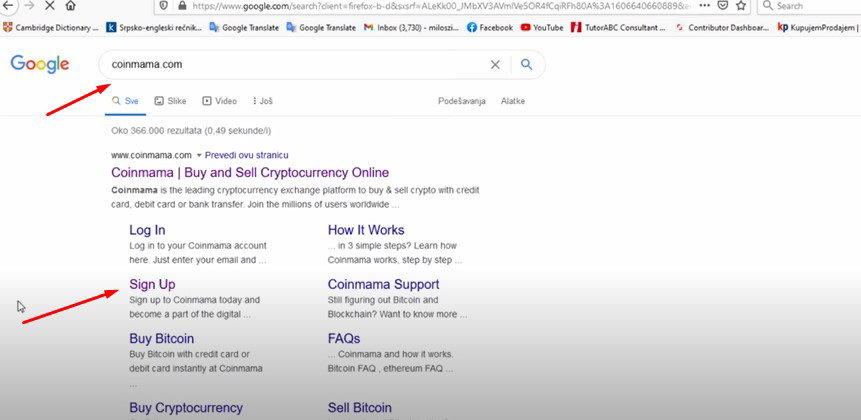This screenshot has height=420, width=861.
Task: Click the browser home icon
Action: [70, 5]
